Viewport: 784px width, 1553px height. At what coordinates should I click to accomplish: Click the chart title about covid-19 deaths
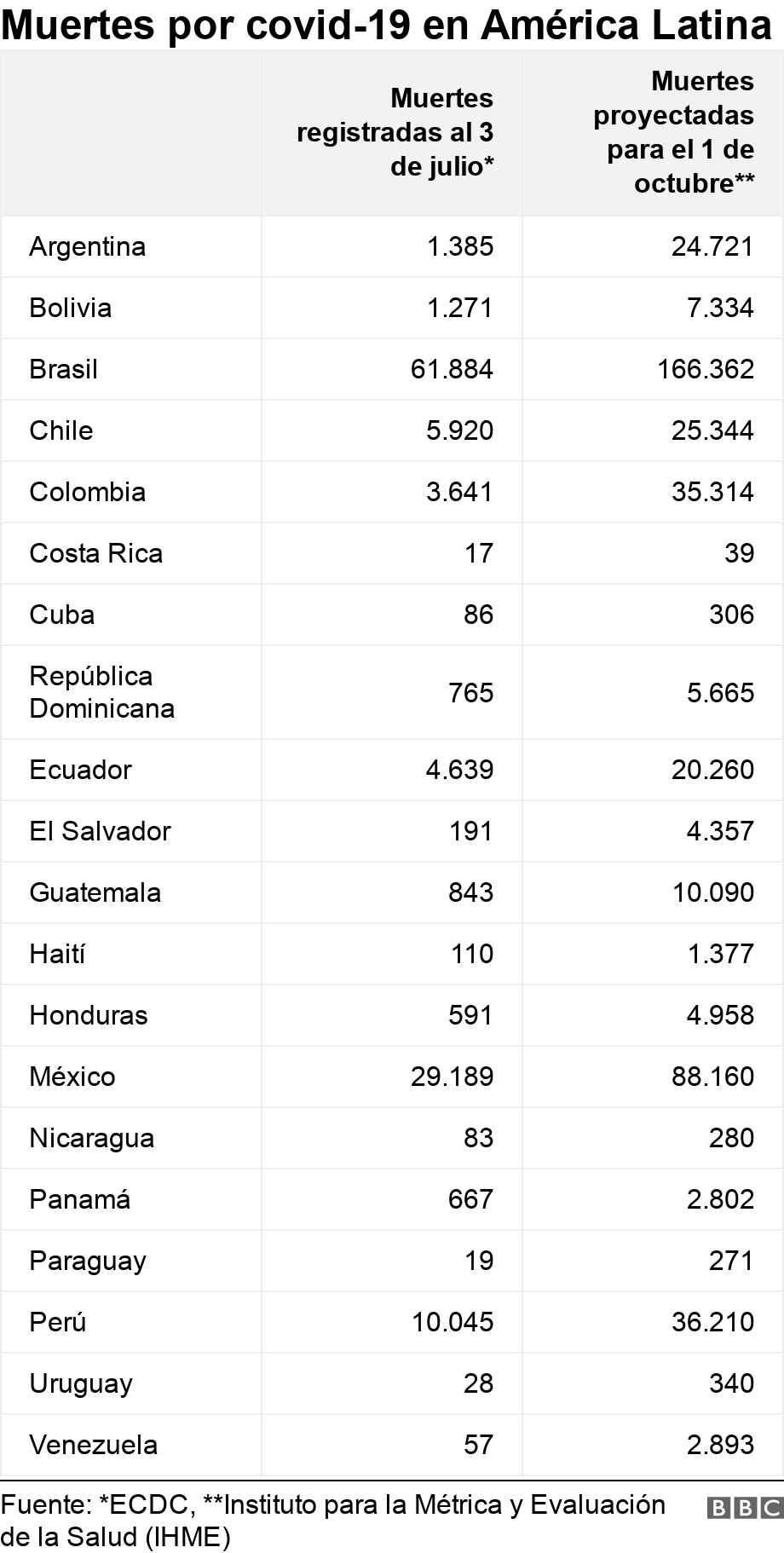coord(386,26)
